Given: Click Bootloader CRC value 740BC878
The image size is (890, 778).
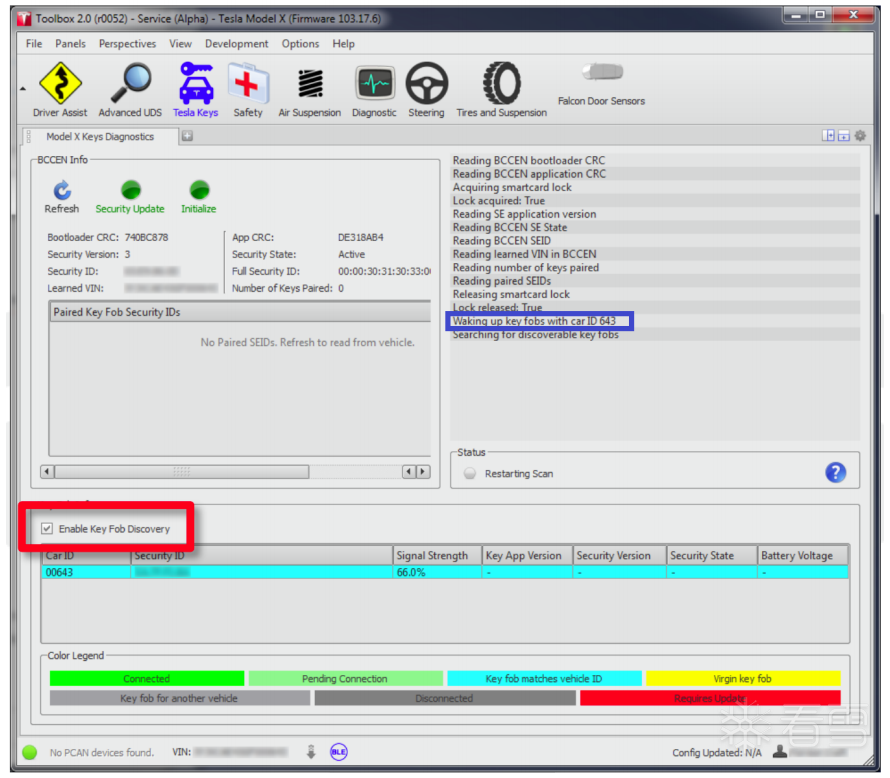Looking at the screenshot, I should [x=146, y=237].
